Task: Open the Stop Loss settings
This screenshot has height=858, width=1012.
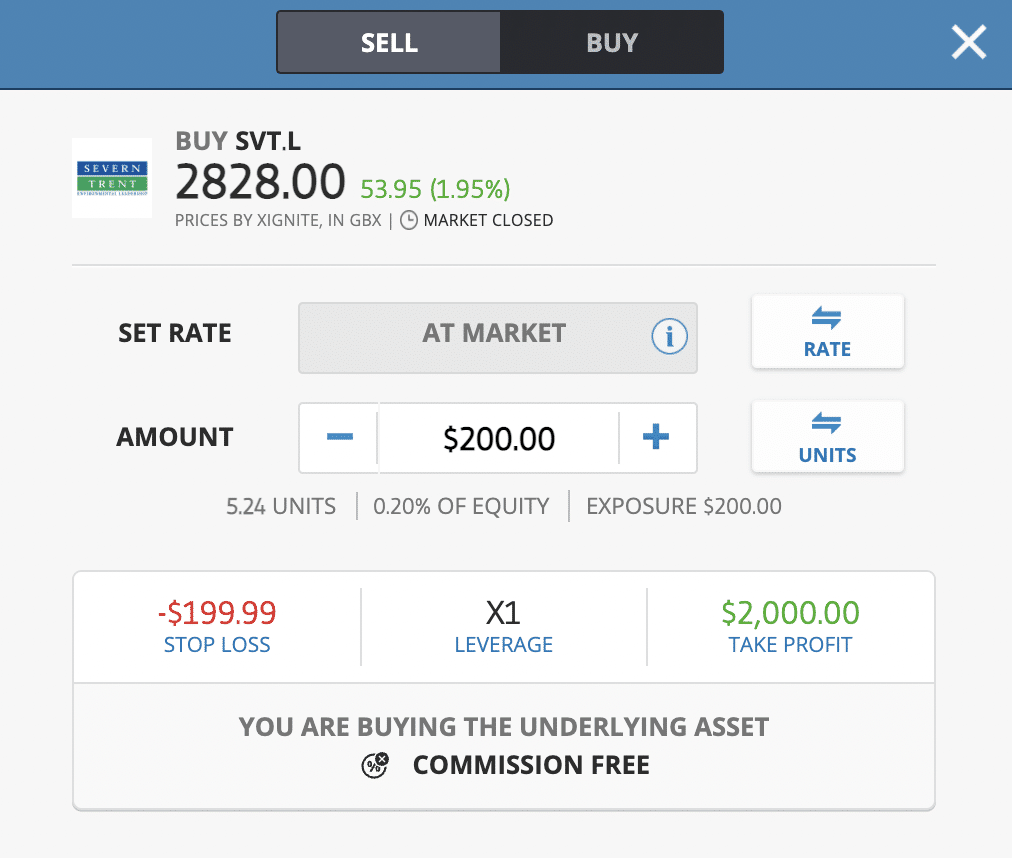Action: tap(217, 626)
